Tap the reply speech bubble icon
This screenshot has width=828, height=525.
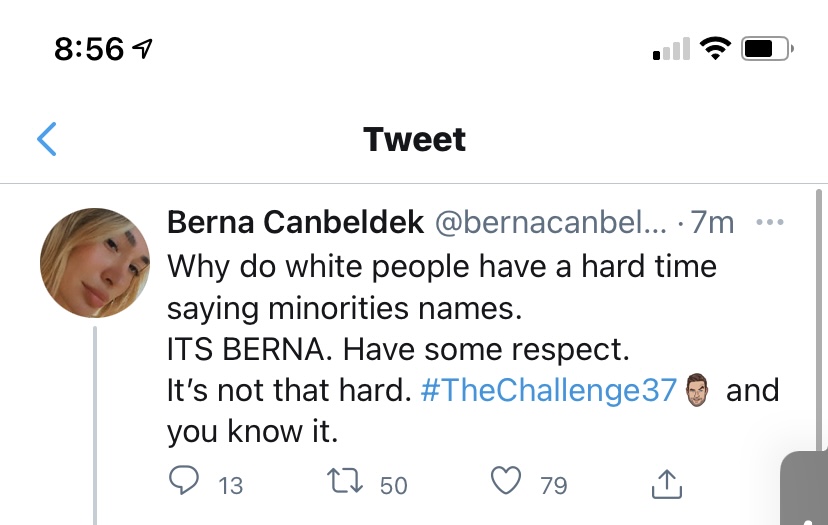[x=184, y=481]
